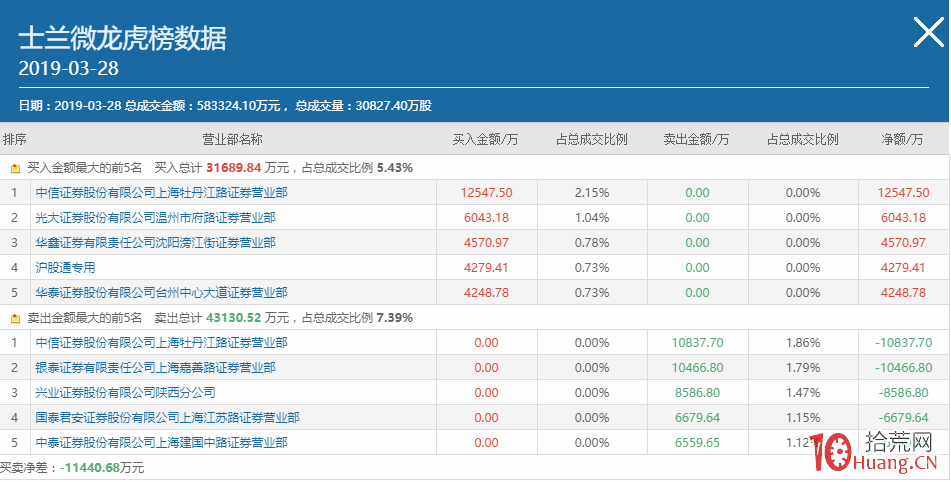Click the 0.78% cell
The image size is (951, 482).
coord(592,243)
